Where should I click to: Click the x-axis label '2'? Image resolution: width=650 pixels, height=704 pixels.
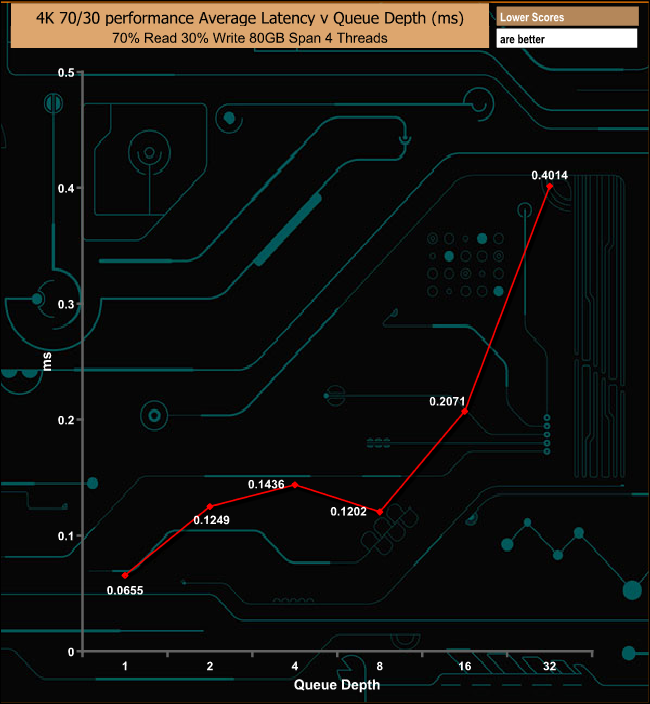[210, 666]
